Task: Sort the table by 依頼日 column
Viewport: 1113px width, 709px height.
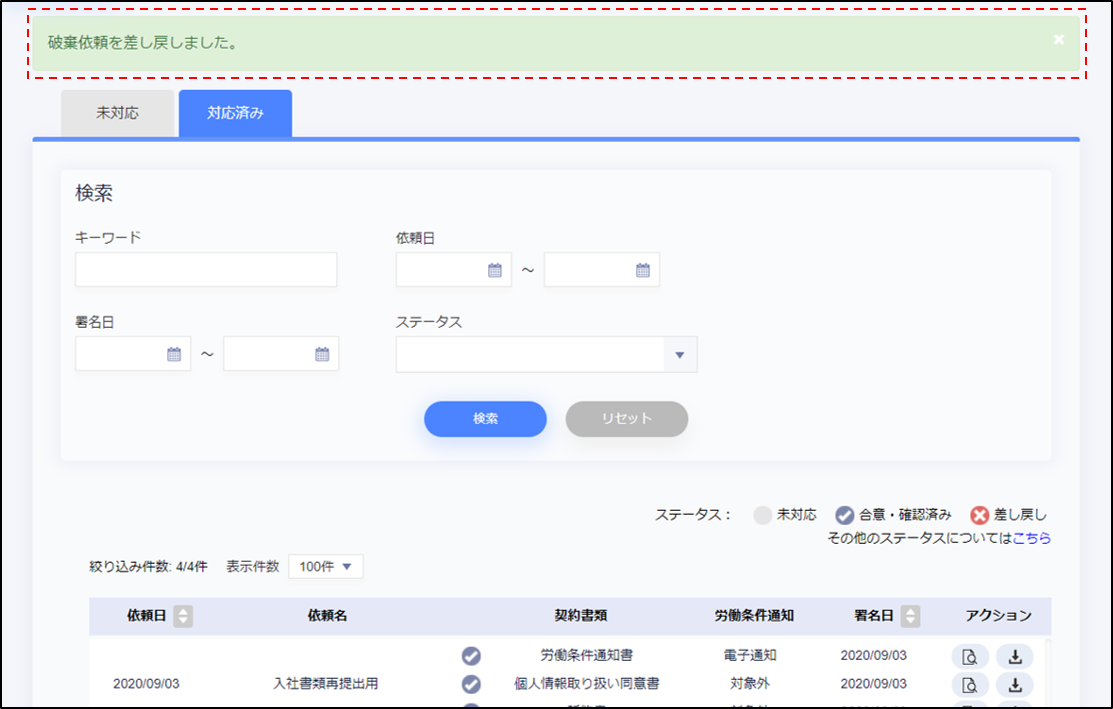Action: pos(182,616)
